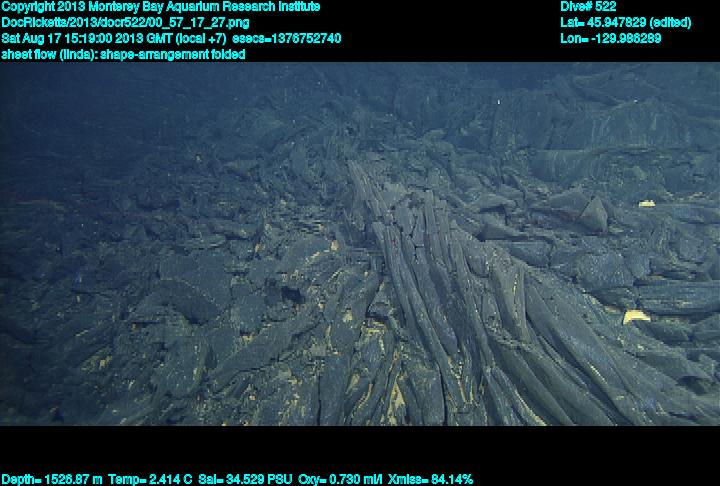Click the Oxy= 0.730 ml/l reading
The image size is (720, 486).
(340, 480)
